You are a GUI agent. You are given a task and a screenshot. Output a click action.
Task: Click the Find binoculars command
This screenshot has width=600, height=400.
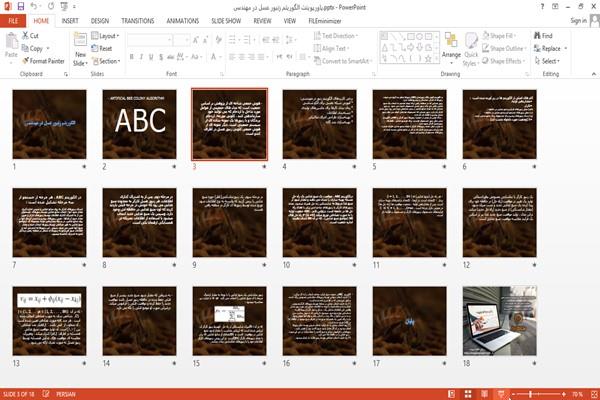tap(543, 36)
